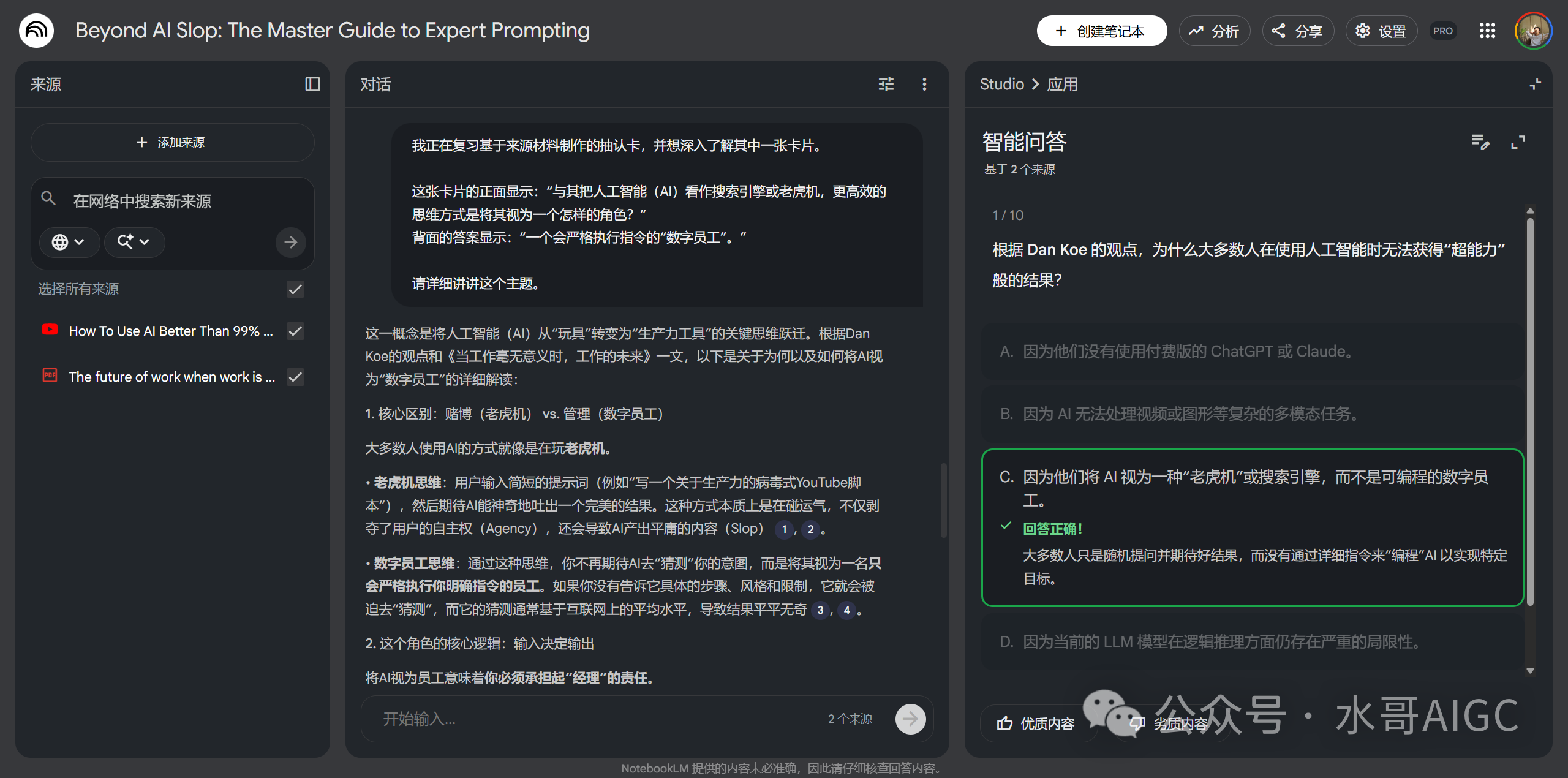Open the chat three-dot menu
The height and width of the screenshot is (778, 1568).
(924, 84)
